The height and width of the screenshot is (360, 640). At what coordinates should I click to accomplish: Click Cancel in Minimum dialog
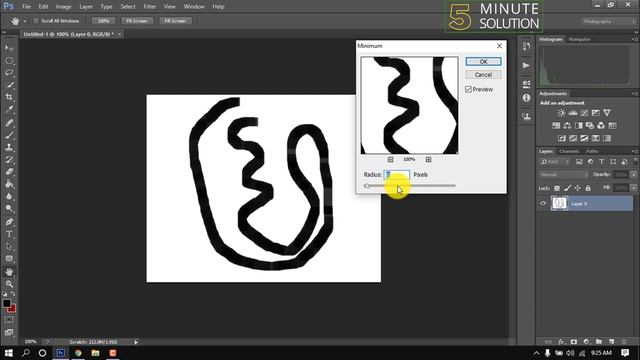483,75
